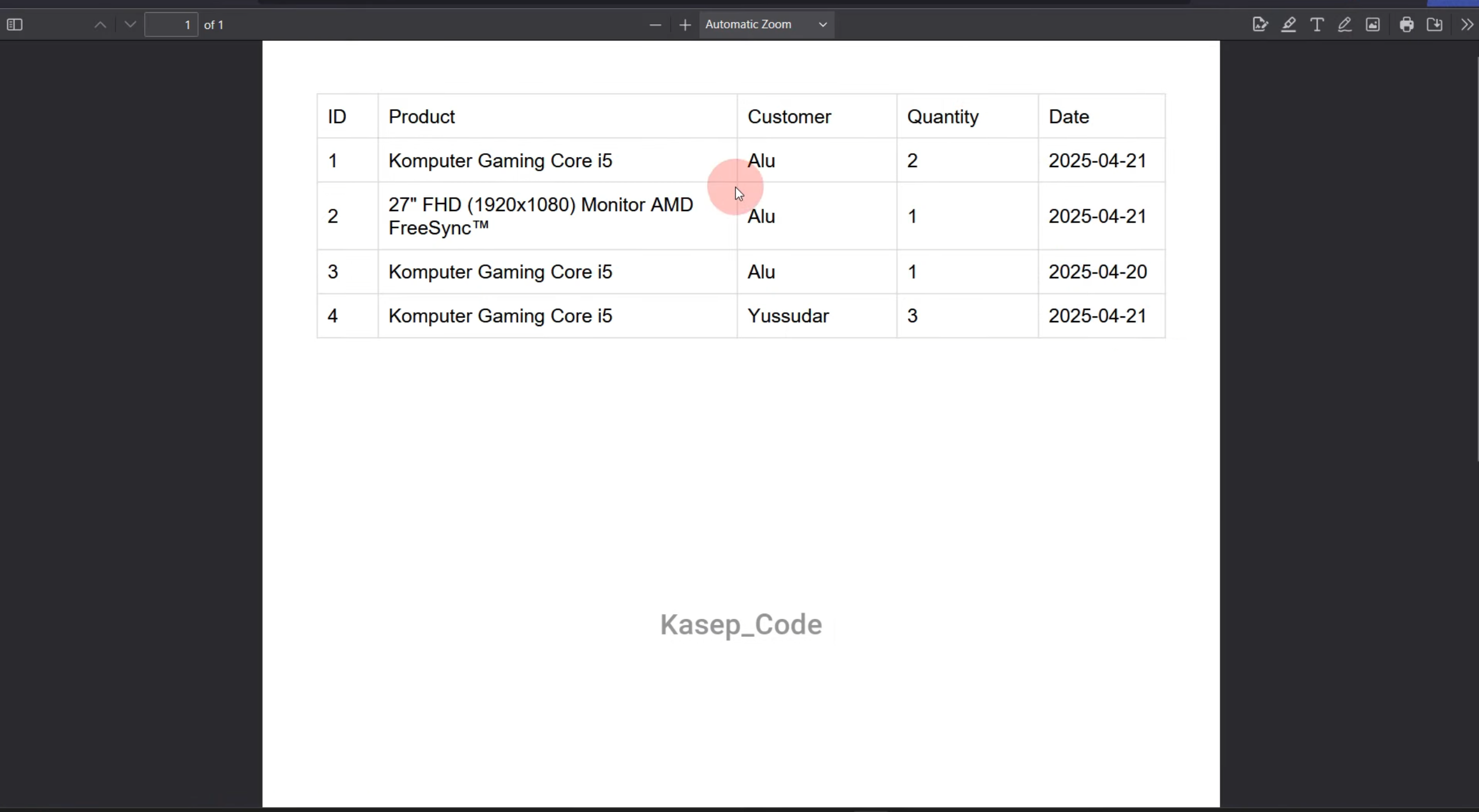
Task: Click Komputer Gaming Core i5 in row 4
Action: [501, 316]
